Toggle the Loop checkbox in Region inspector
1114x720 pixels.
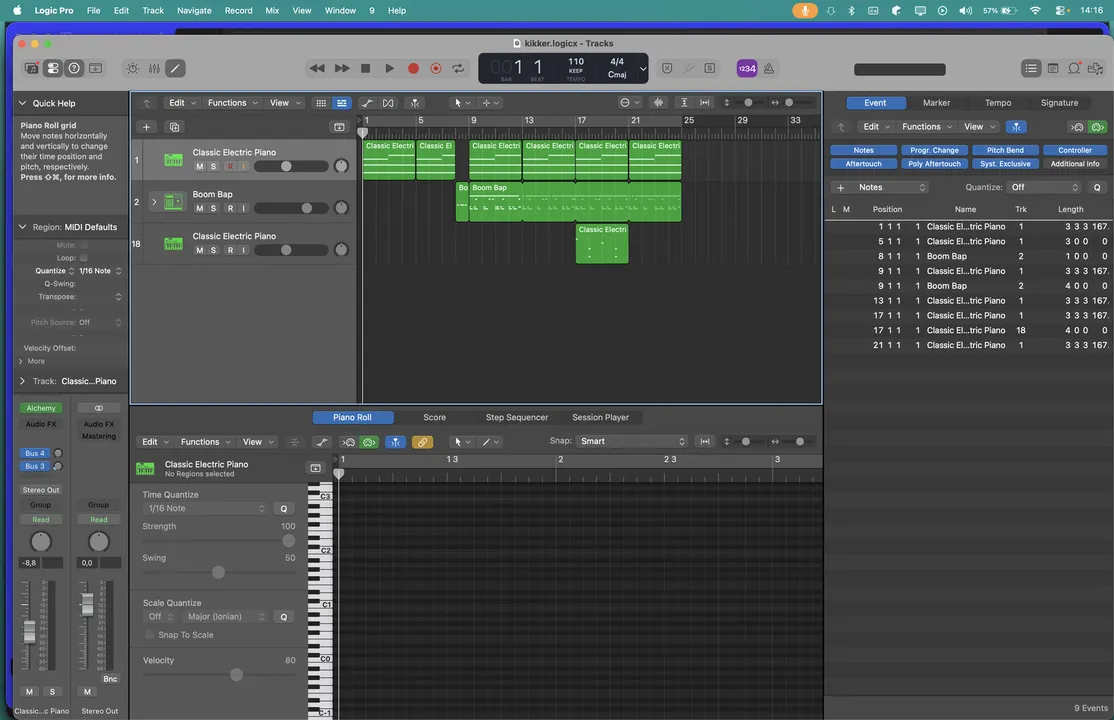(x=84, y=258)
